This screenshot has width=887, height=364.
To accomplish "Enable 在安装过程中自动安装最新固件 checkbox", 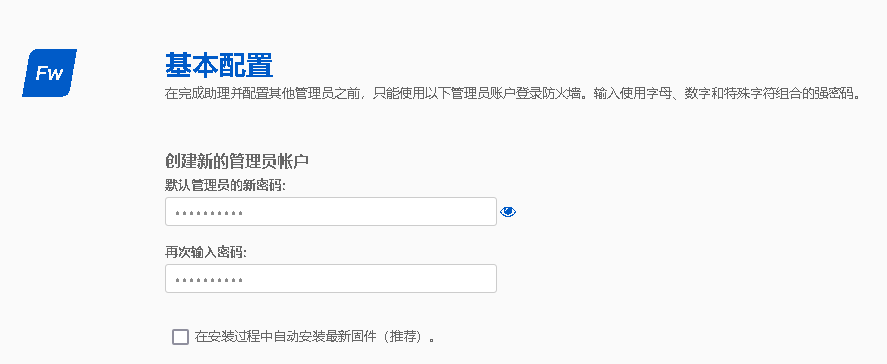I will (180, 337).
